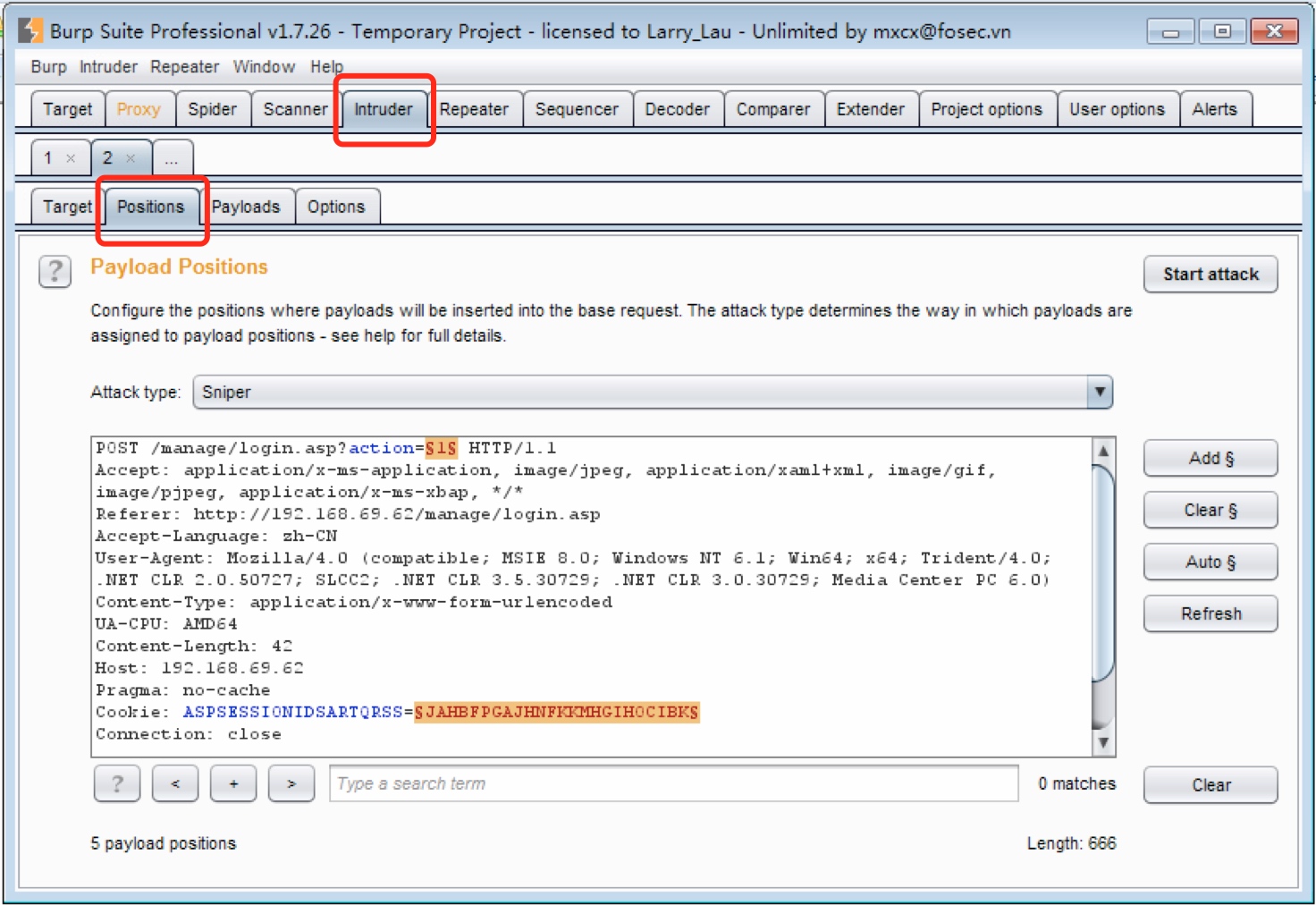Click the 'Host: 192.168.69.62' line
Viewport: 1316px width, 905px height.
click(x=199, y=668)
